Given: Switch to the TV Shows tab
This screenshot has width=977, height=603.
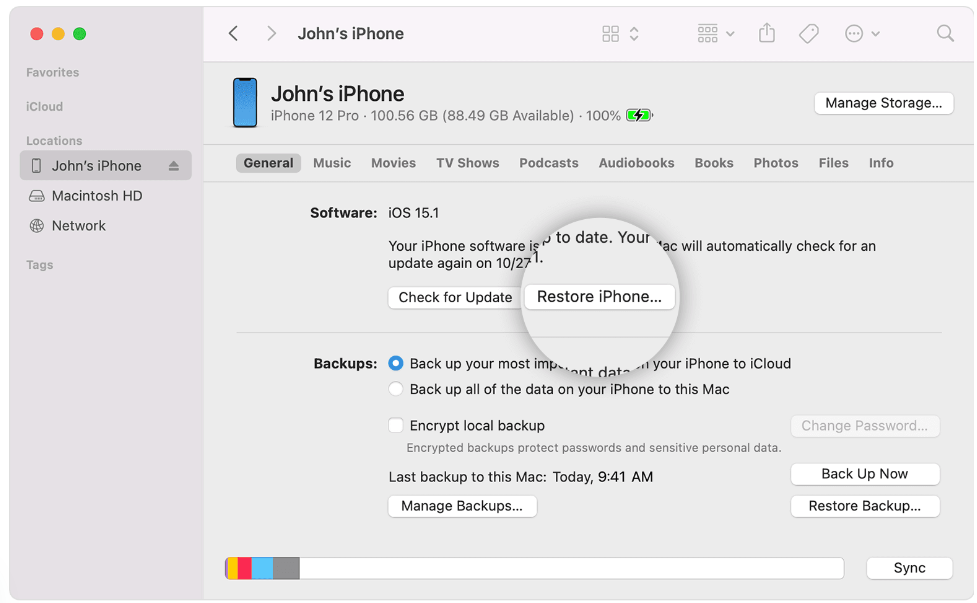Looking at the screenshot, I should coord(467,163).
